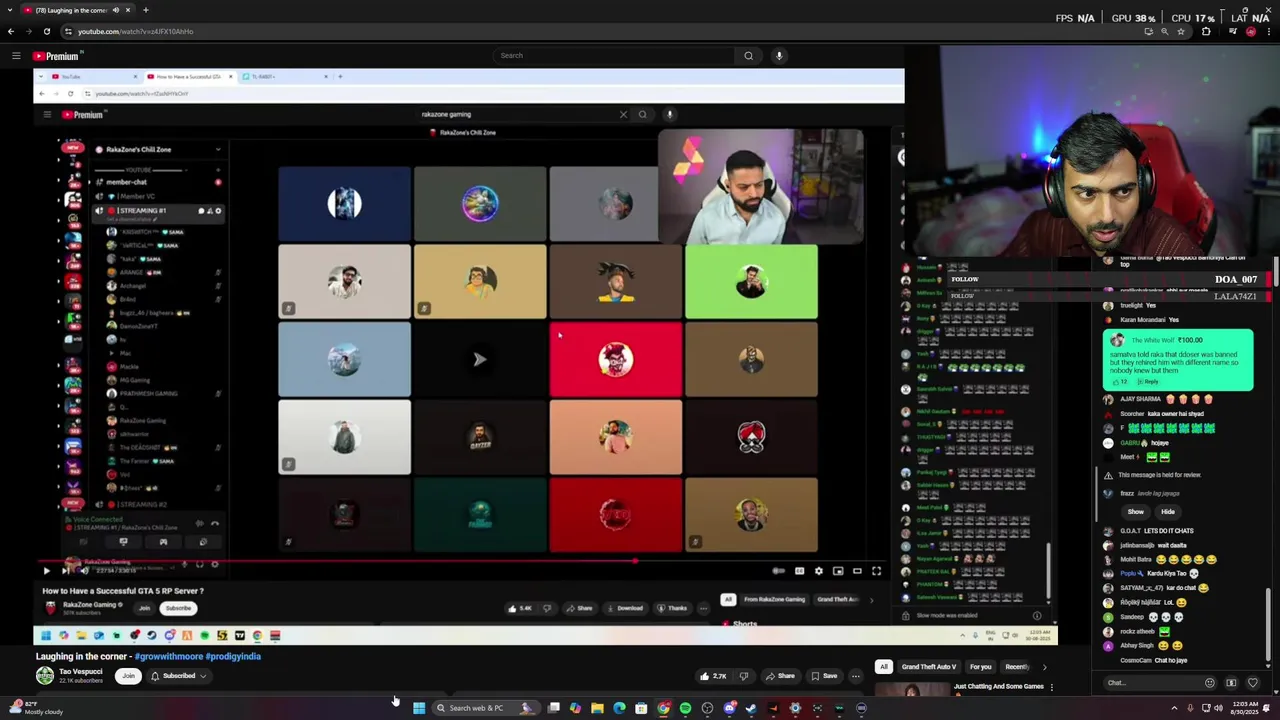
Task: Open the Windows Start menu
Action: tap(418, 708)
